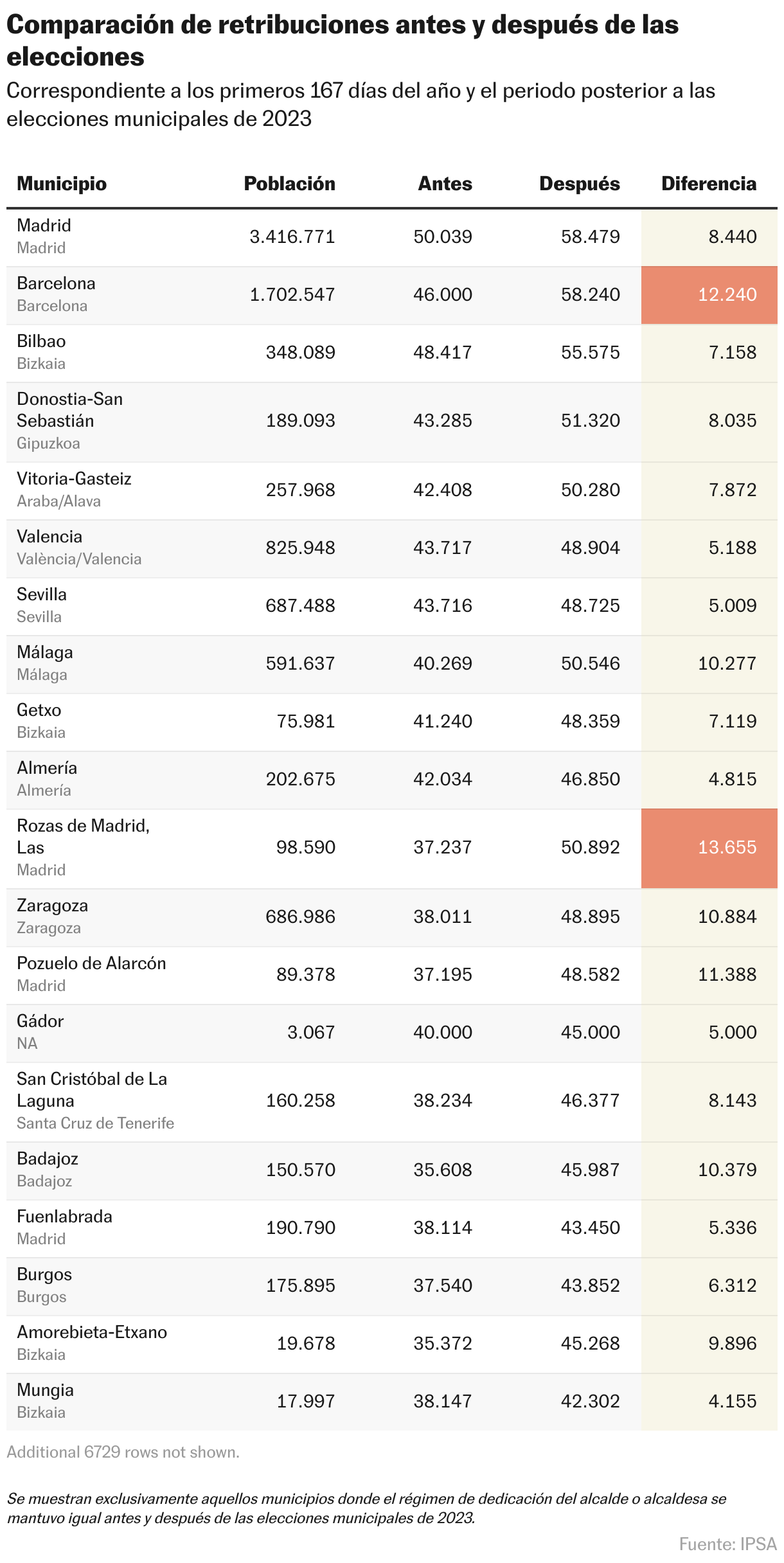Sort by the Población column header
Viewport: 784px width, 1563px height.
tap(289, 184)
